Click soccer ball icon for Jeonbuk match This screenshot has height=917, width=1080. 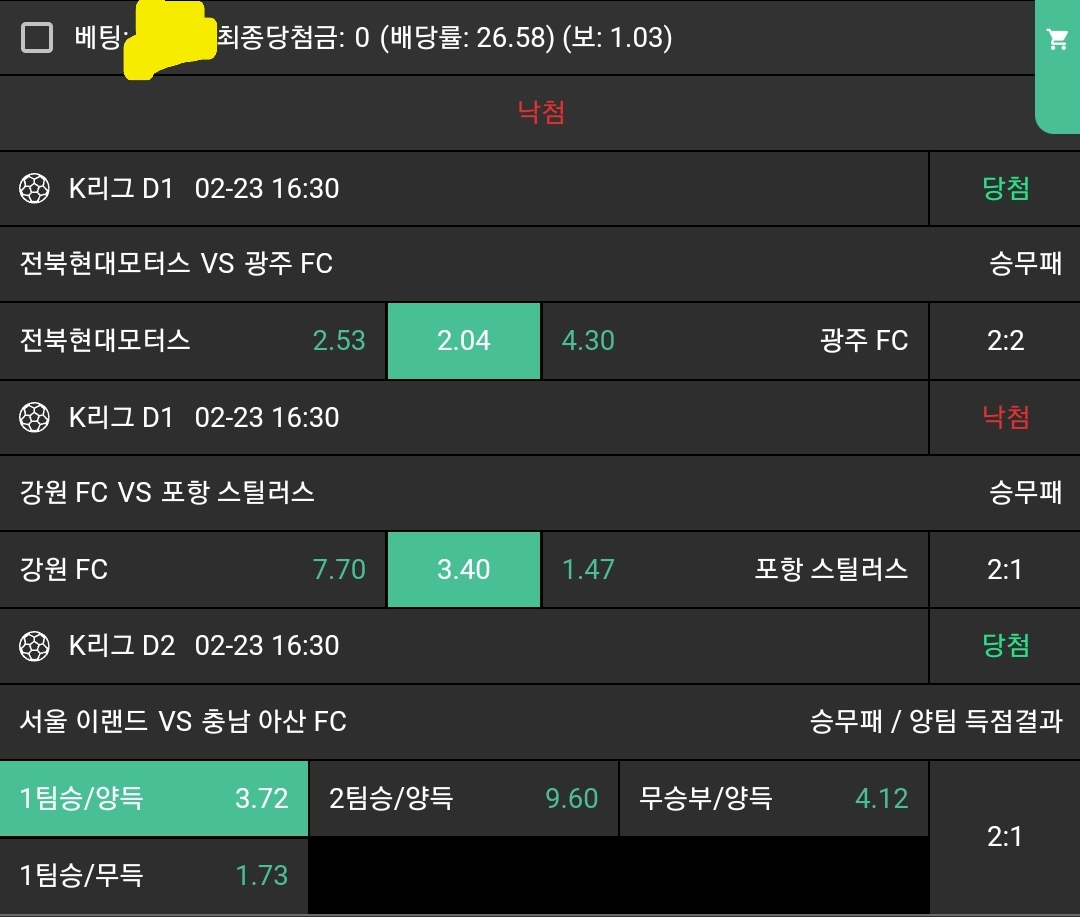(35, 188)
